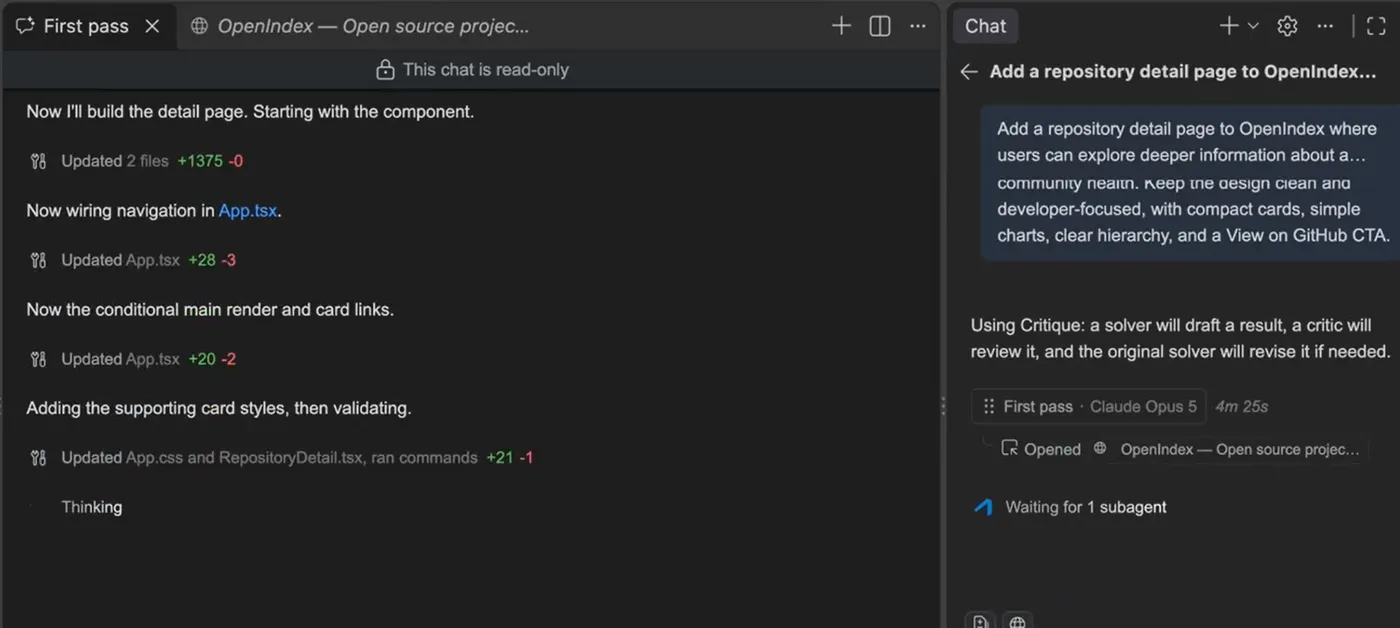Image resolution: width=1400 pixels, height=628 pixels.
Task: Open the editor's more actions ellipsis menu
Action: pos(918,26)
